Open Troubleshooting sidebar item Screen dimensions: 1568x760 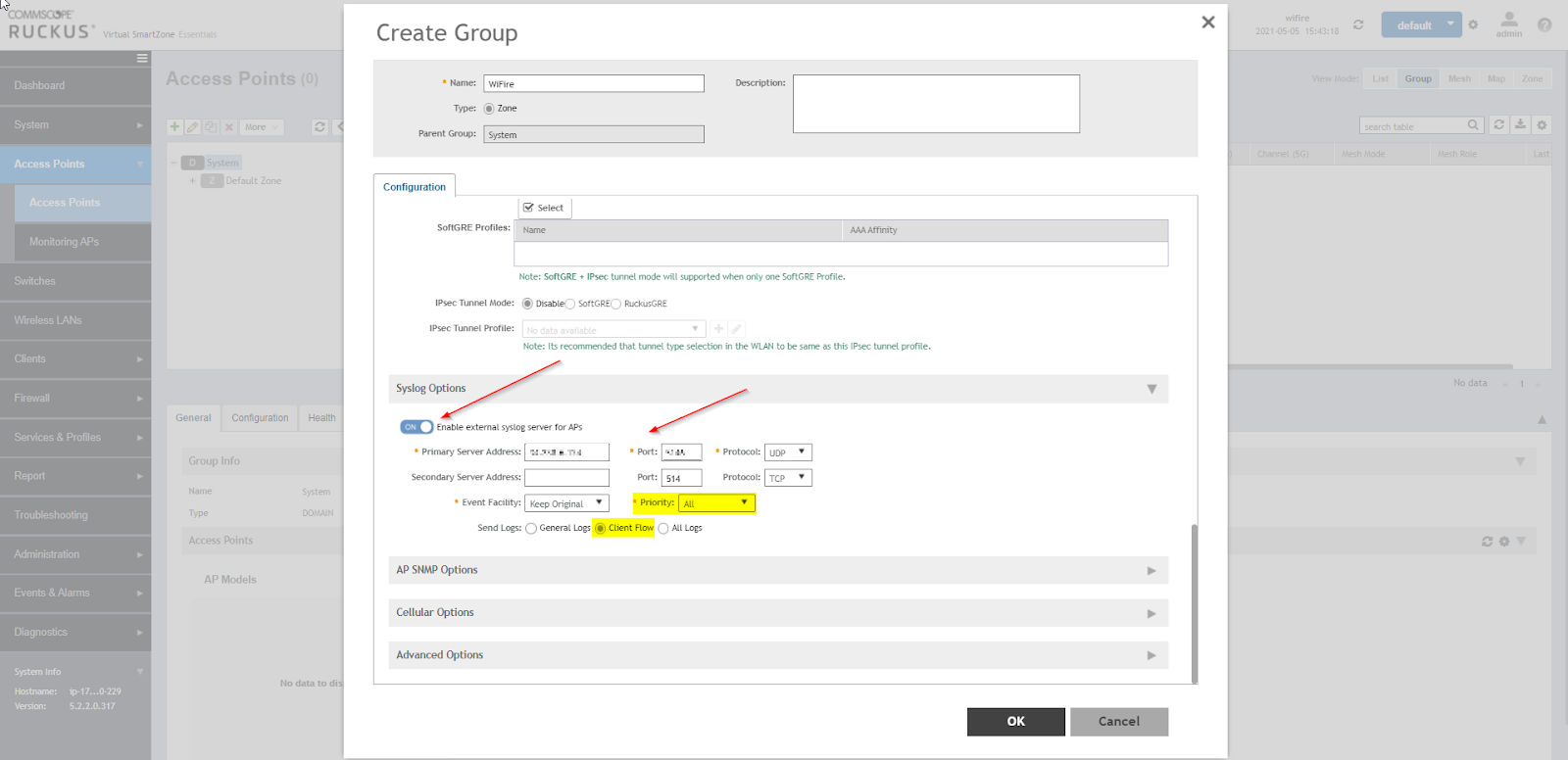[75, 515]
